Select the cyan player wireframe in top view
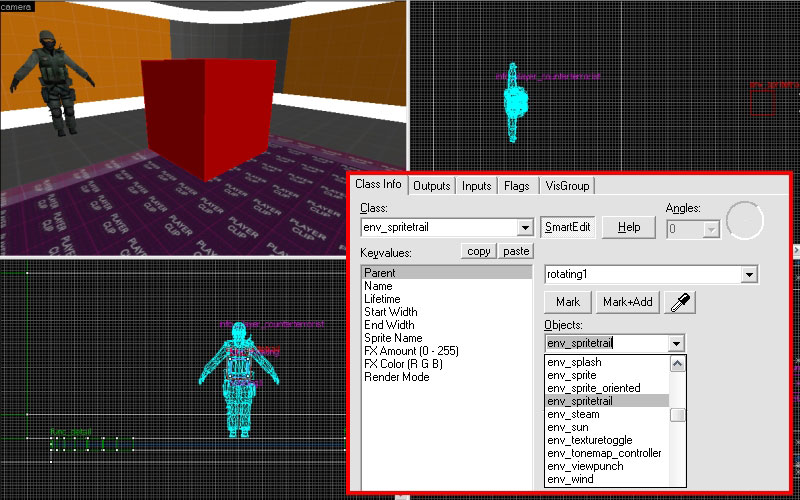Viewport: 800px width, 500px height. (515, 102)
